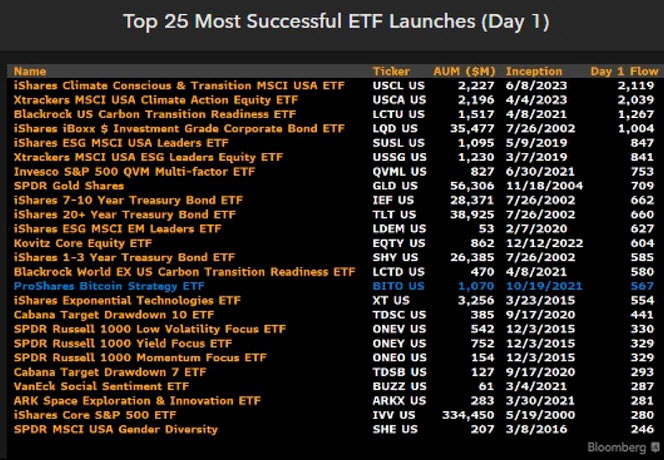The image size is (664, 460).
Task: Open SPDR MSCI USA Gender Diversity row
Action: point(115,430)
